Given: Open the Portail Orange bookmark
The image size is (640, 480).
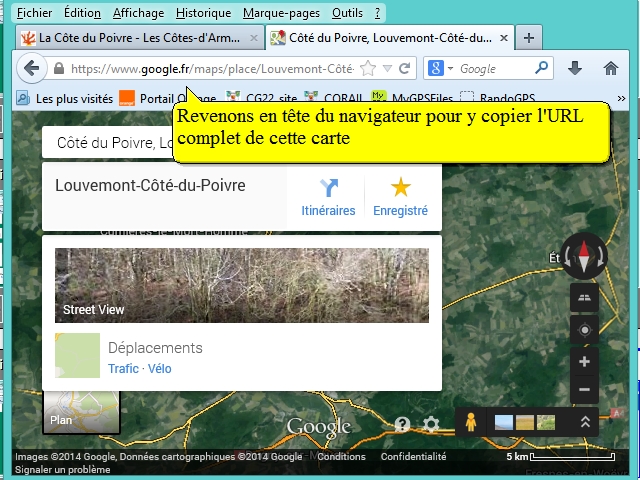Looking at the screenshot, I should [x=167, y=98].
